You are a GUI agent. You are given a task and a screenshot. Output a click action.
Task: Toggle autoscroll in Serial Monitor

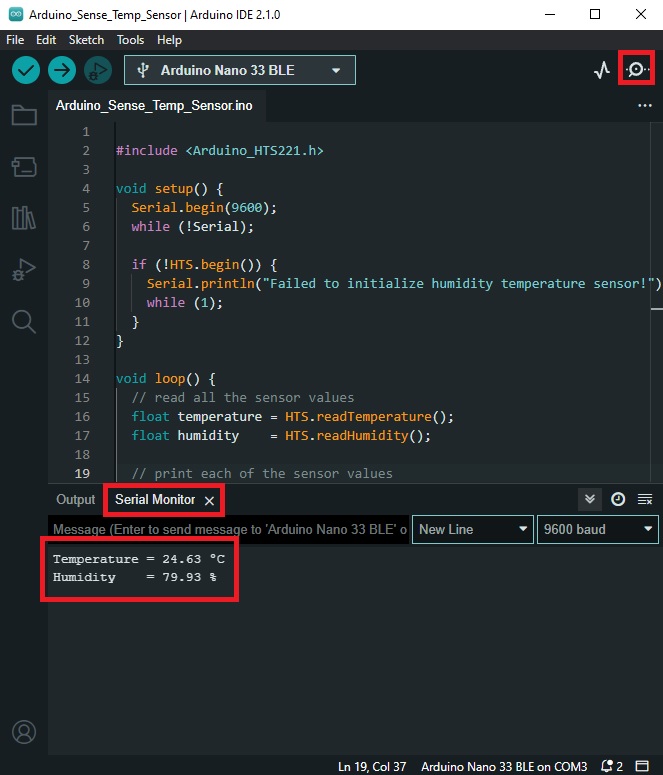pyautogui.click(x=590, y=499)
